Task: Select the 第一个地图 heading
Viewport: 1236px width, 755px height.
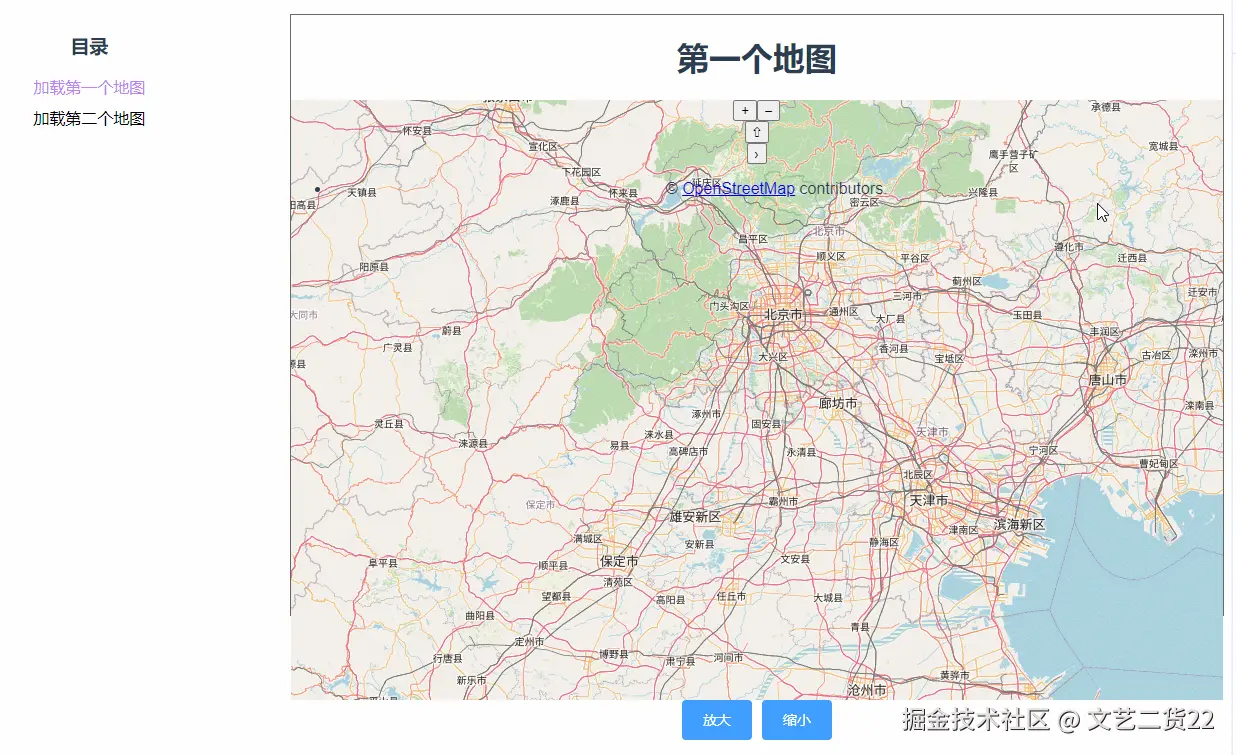Action: tap(757, 59)
